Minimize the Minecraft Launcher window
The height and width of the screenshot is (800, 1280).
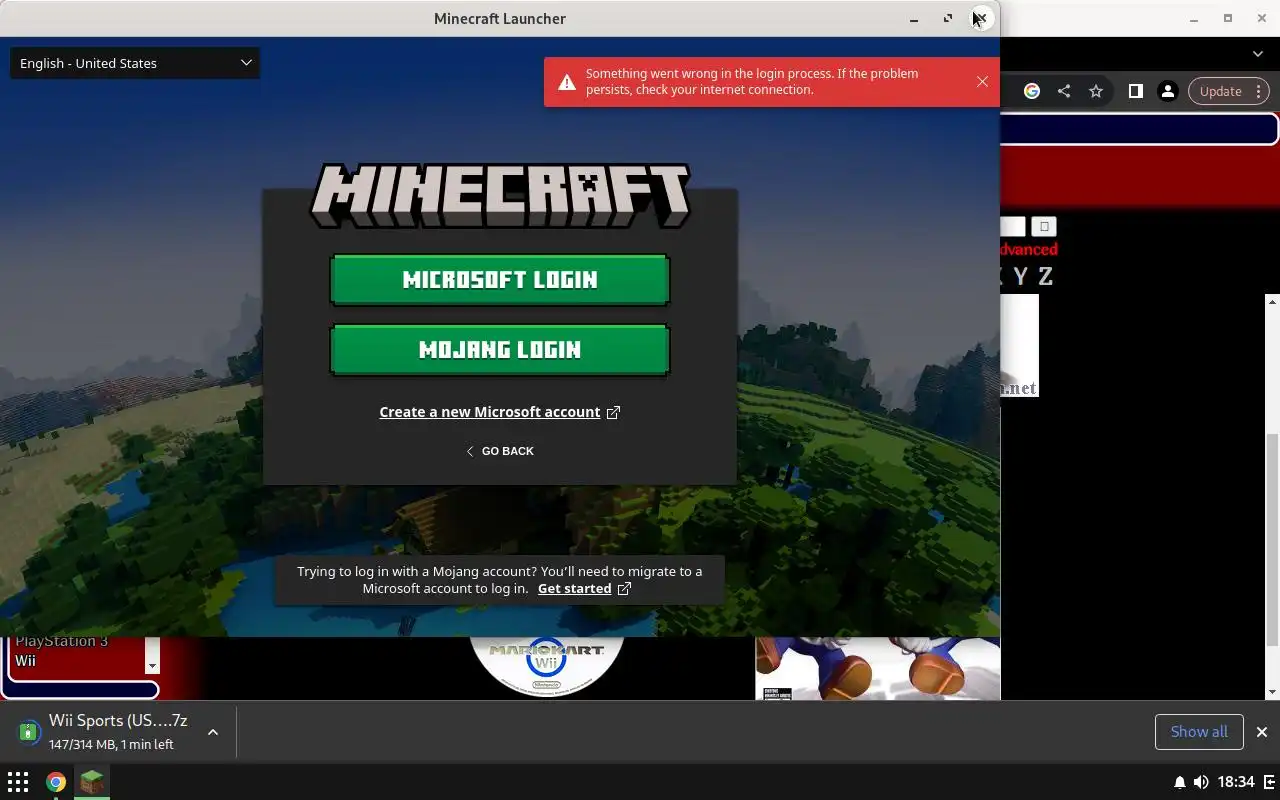click(914, 19)
